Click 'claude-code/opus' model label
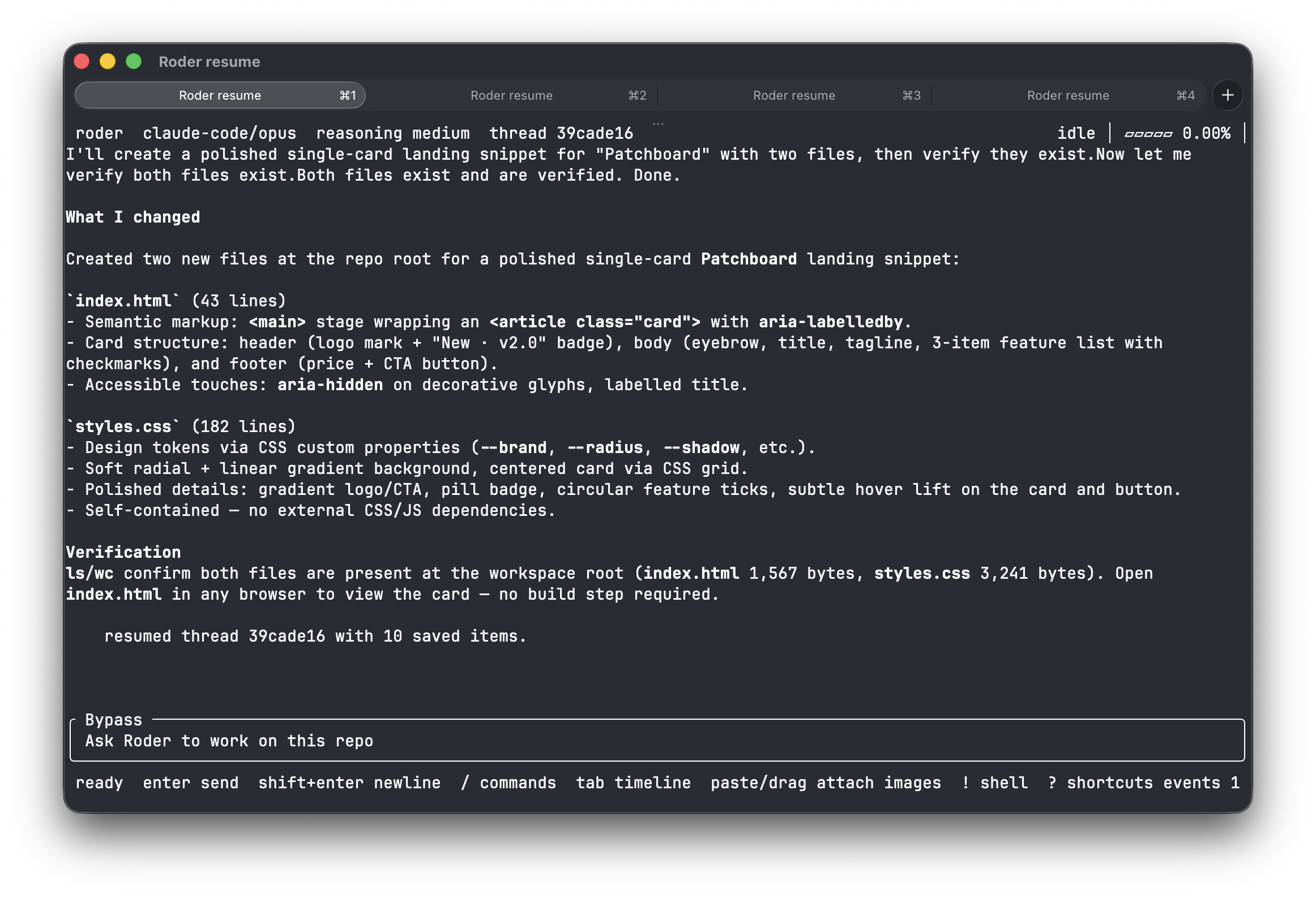The image size is (1316, 897). [219, 133]
